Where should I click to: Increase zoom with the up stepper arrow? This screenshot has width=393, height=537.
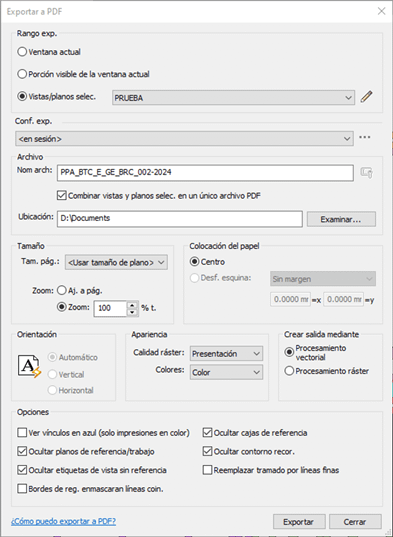[132, 304]
